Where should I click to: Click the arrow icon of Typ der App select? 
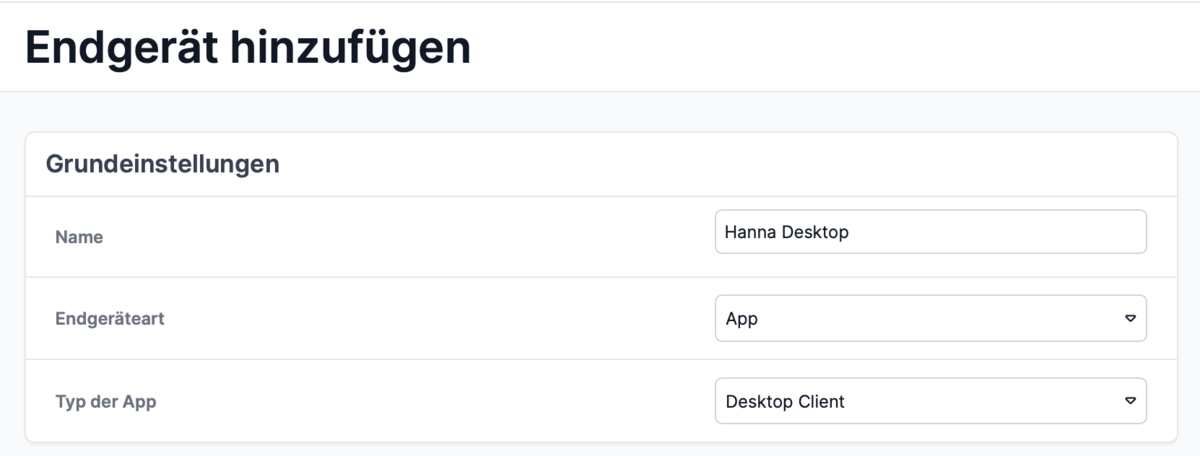1130,401
